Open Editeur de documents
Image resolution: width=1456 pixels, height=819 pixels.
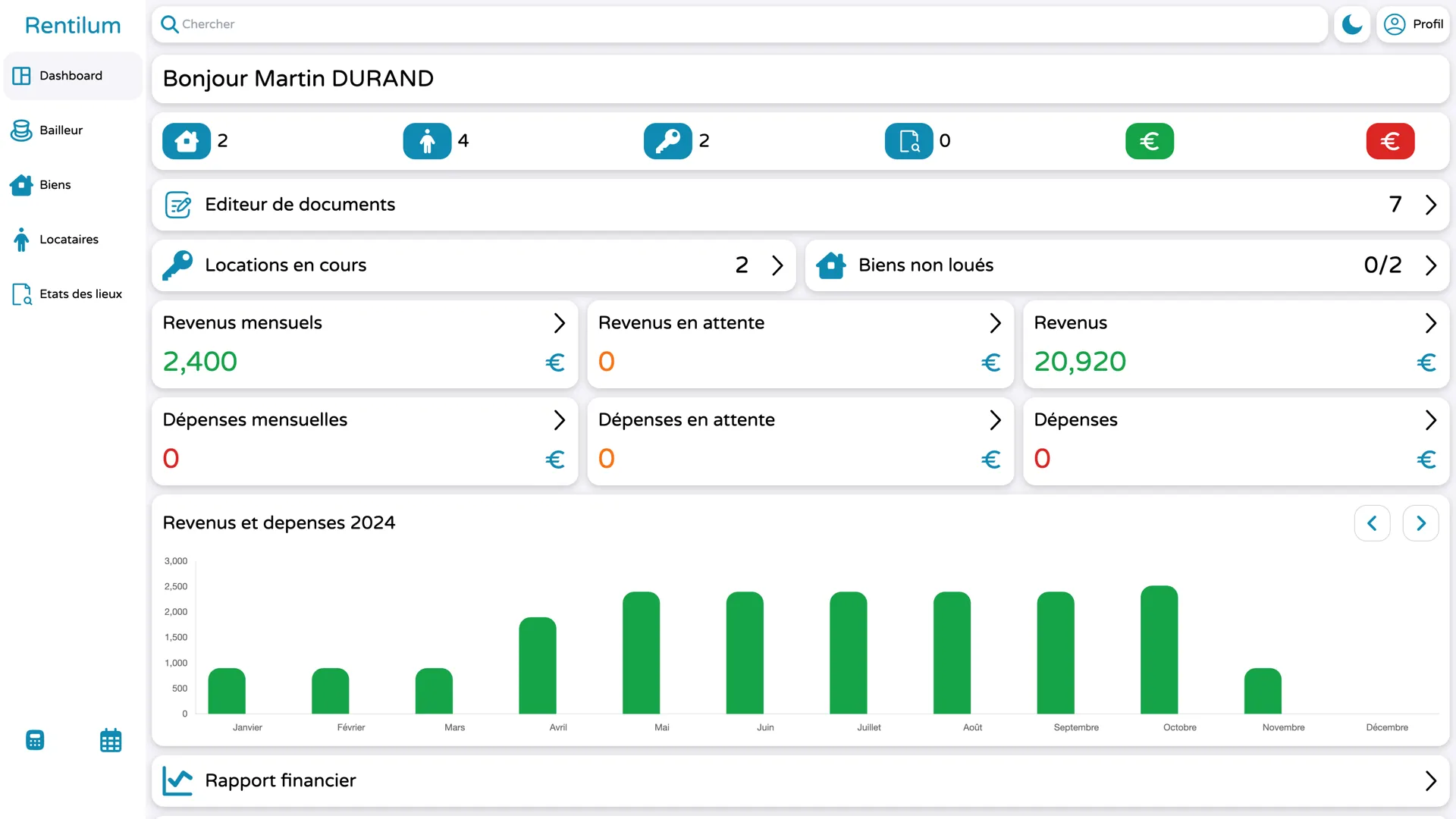[800, 205]
